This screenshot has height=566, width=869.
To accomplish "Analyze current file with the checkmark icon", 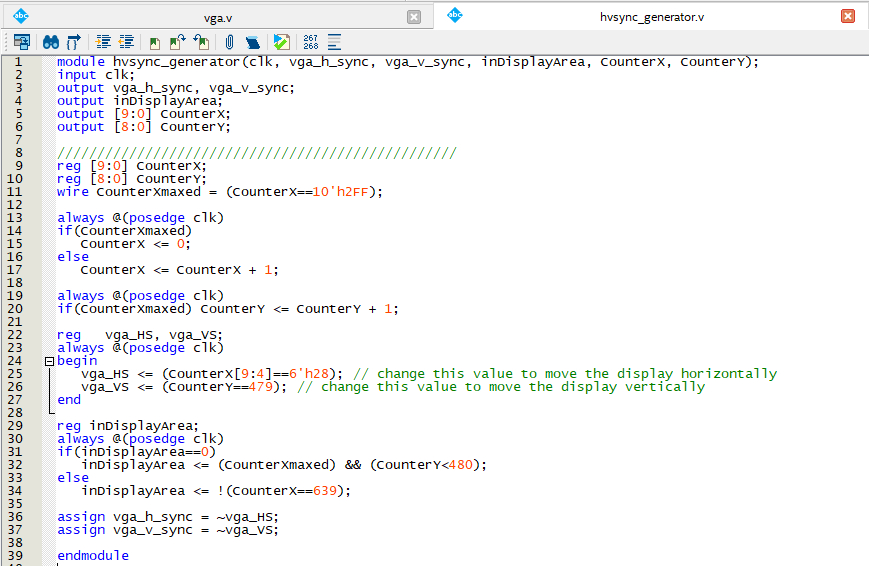I will [x=281, y=42].
